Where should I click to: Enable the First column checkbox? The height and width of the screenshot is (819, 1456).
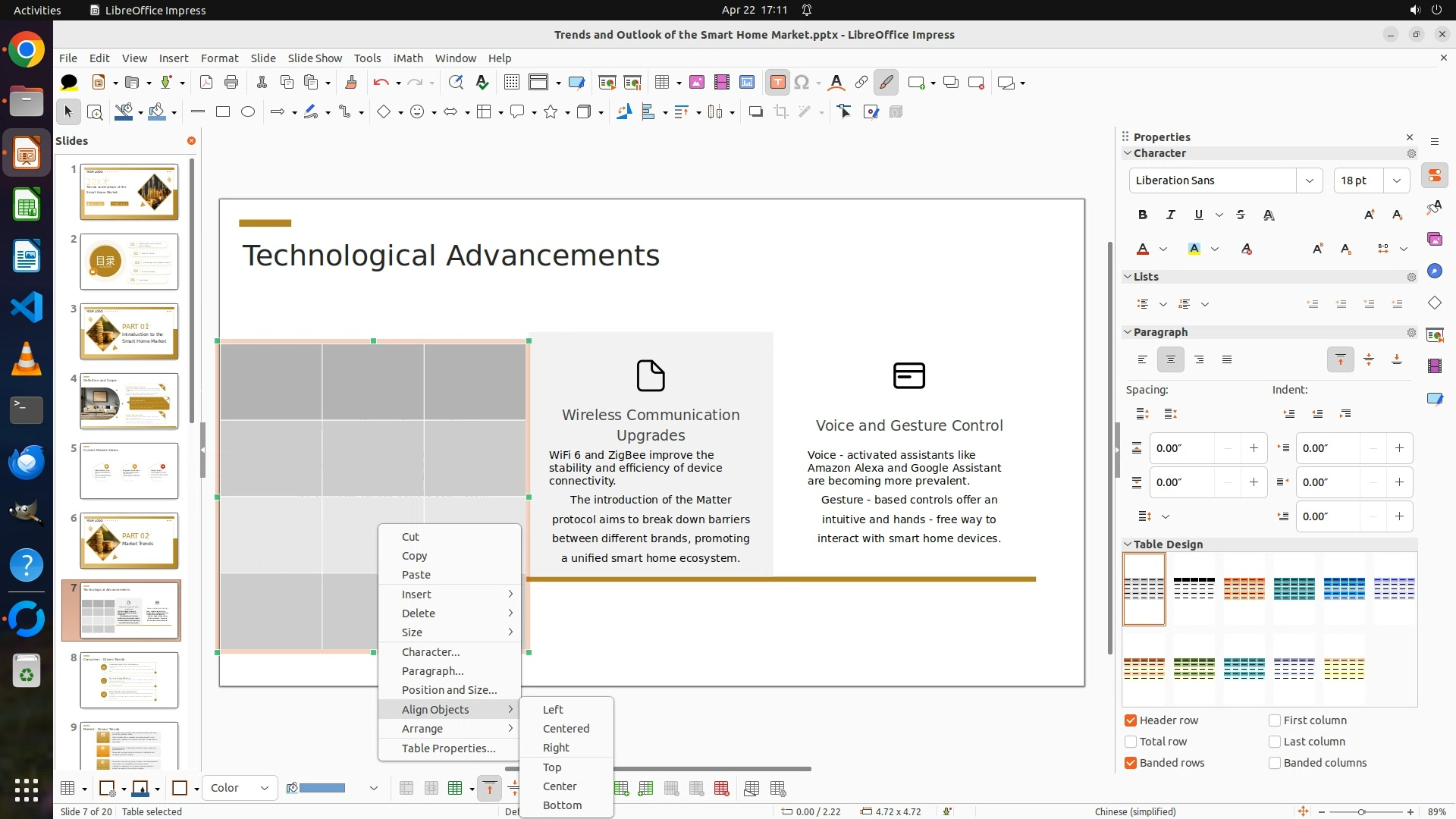coord(1275,720)
